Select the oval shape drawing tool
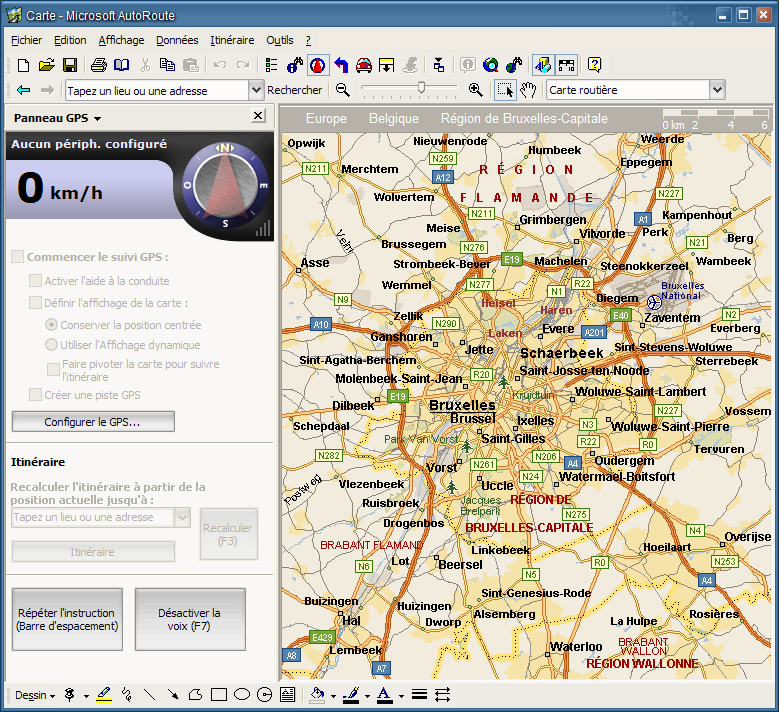 click(242, 694)
